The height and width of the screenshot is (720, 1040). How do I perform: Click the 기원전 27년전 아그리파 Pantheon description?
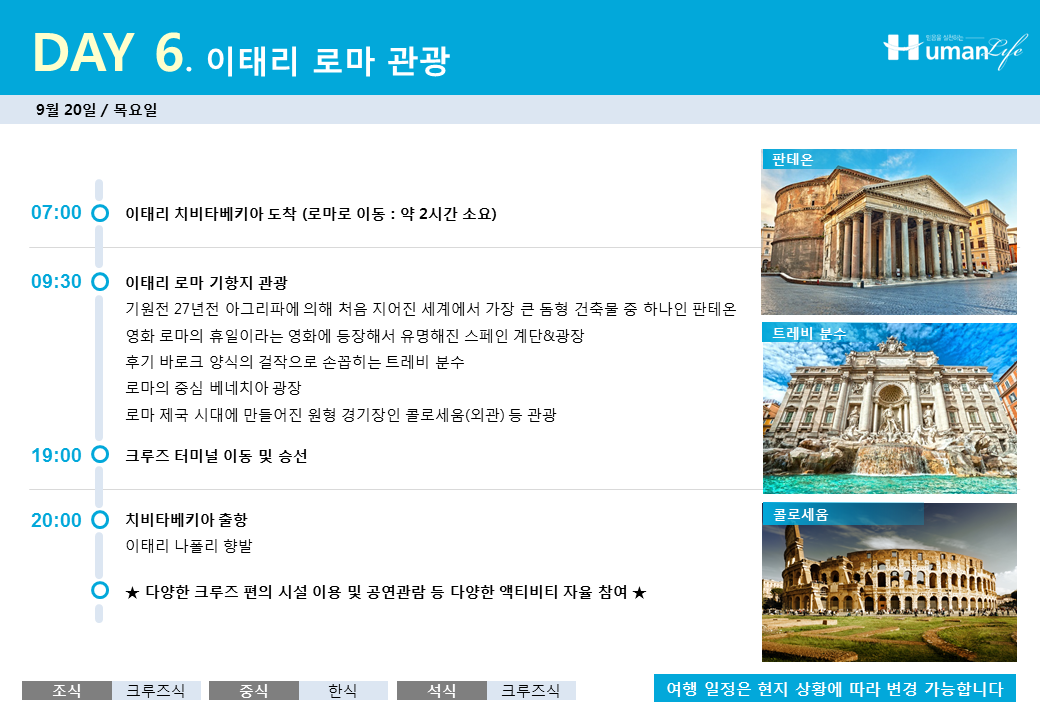pos(430,309)
